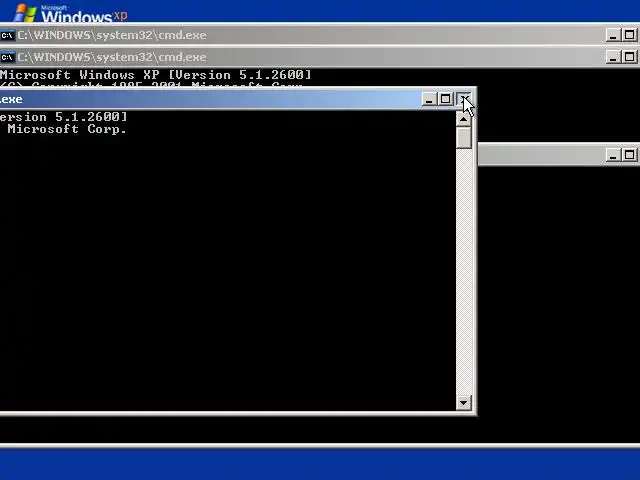The image size is (640, 480).
Task: Click the scrollbar track below the thumb
Action: pos(464,272)
